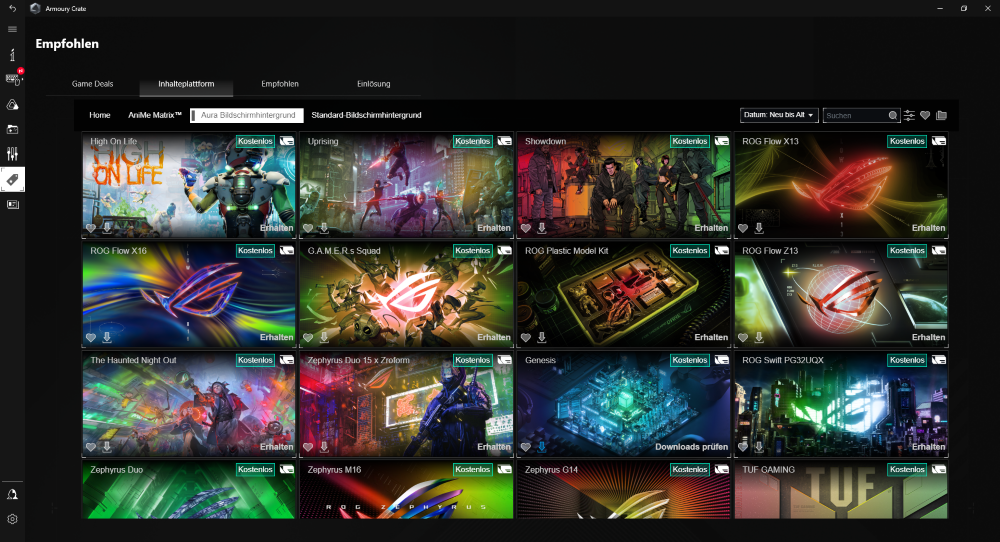Viewport: 1000px width, 542px height.
Task: Open User Center icon in sidebar
Action: pyautogui.click(x=12, y=494)
